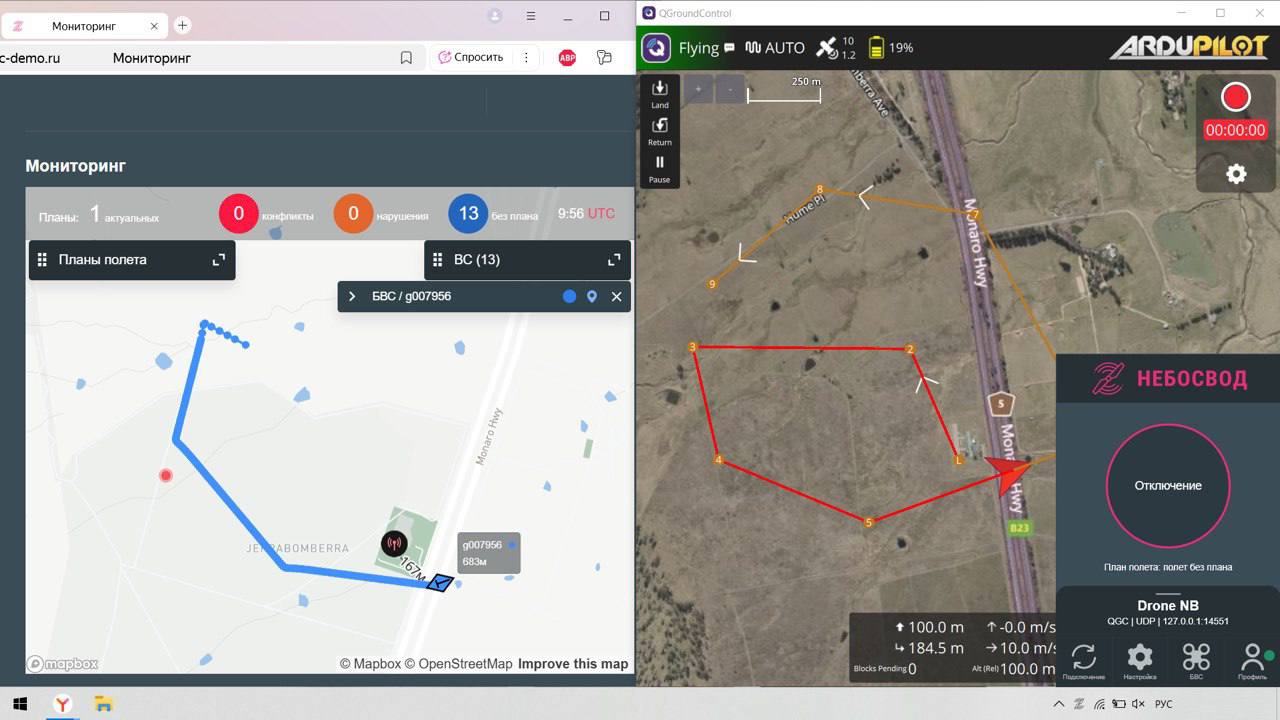The image size is (1280, 720).
Task: Open the AUTO flight mode selector
Action: (775, 47)
